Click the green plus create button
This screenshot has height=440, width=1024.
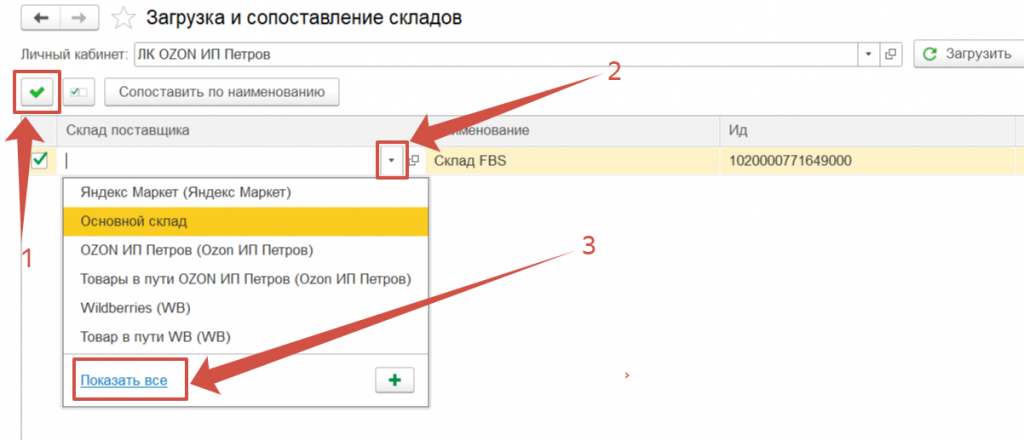(394, 381)
